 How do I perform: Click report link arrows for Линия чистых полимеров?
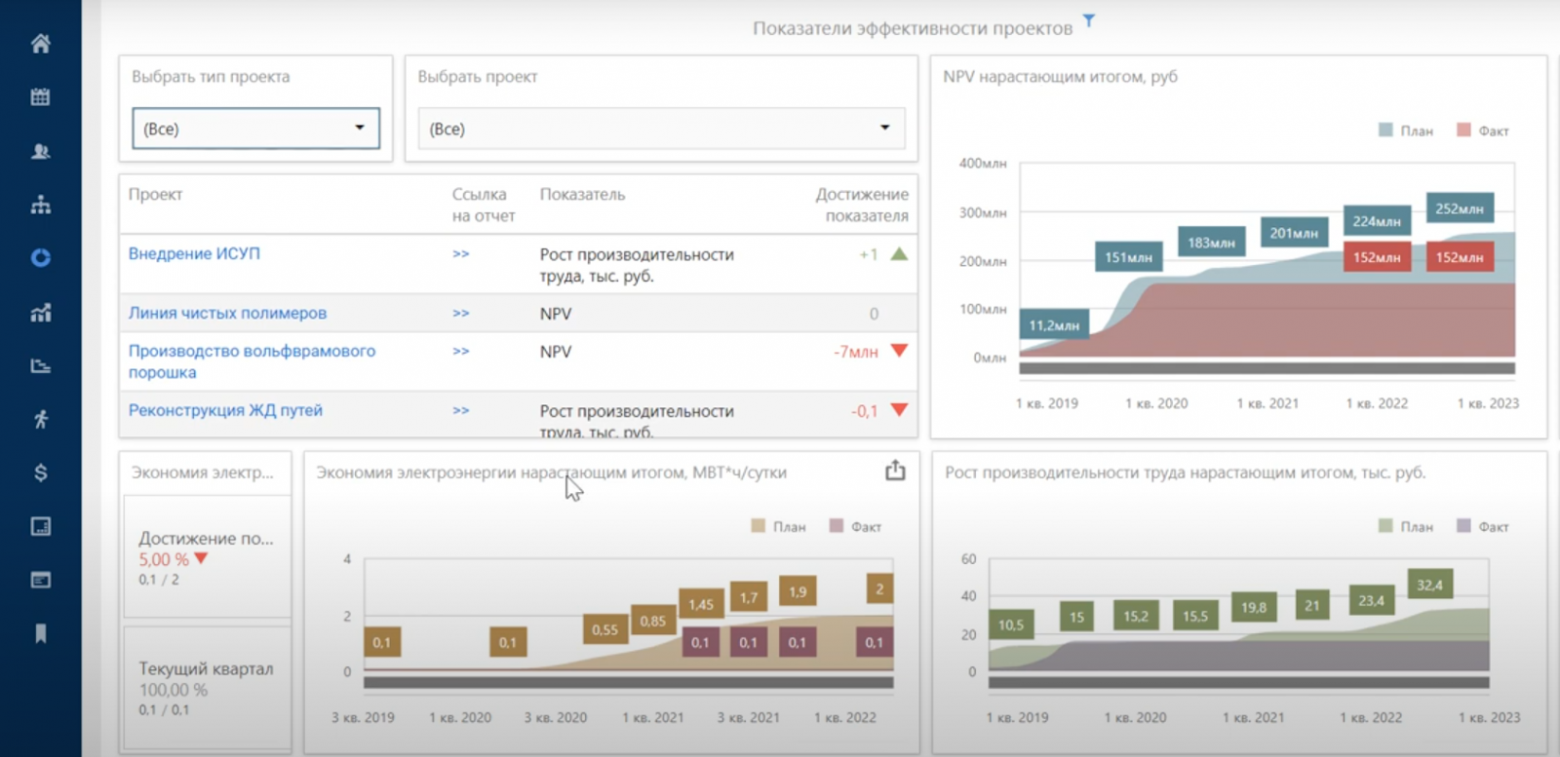(460, 313)
